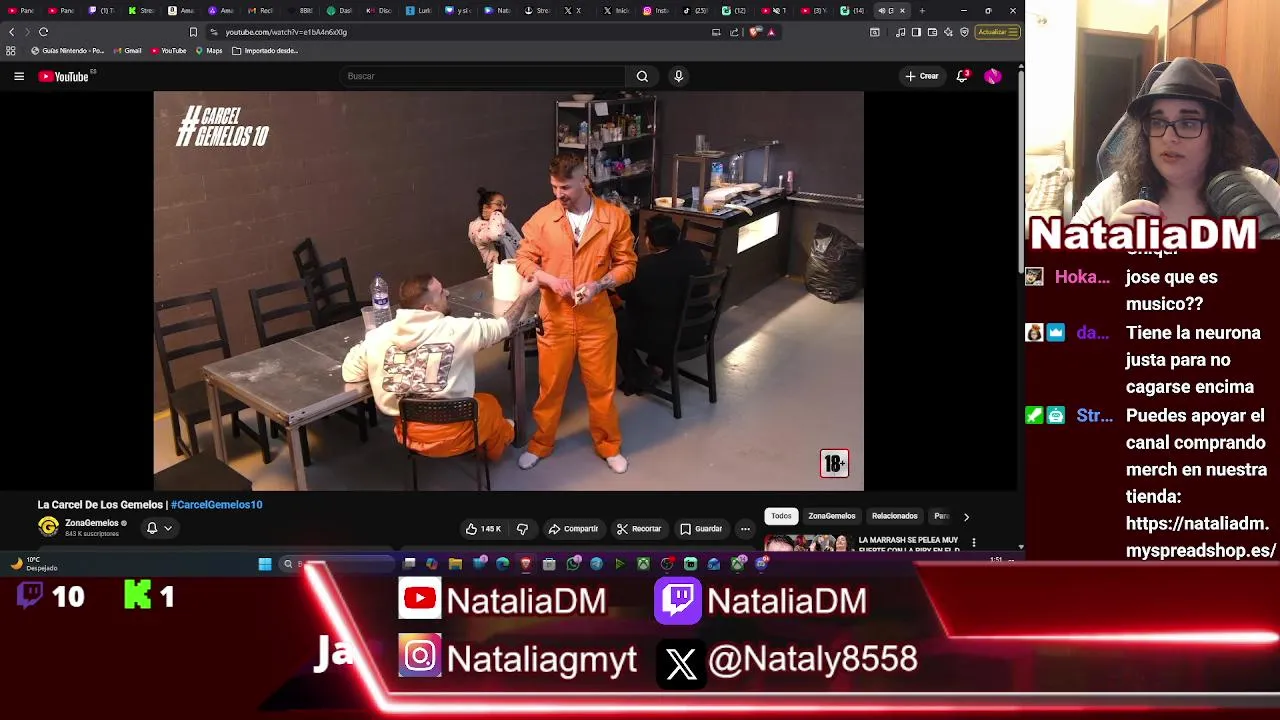Image resolution: width=1280 pixels, height=720 pixels.
Task: Open the three-dot more actions menu
Action: point(745,529)
